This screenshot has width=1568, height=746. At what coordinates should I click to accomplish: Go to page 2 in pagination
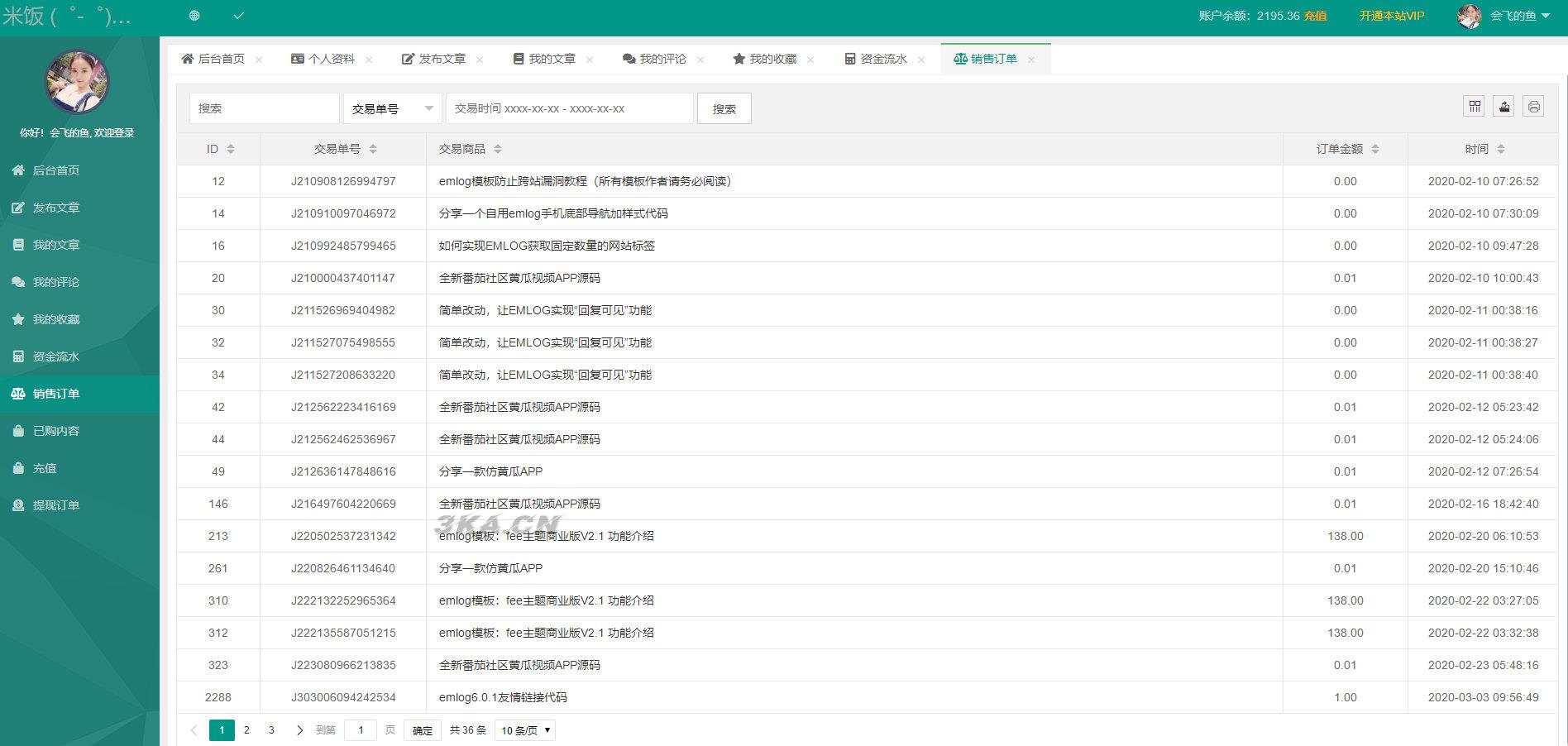coord(246,729)
